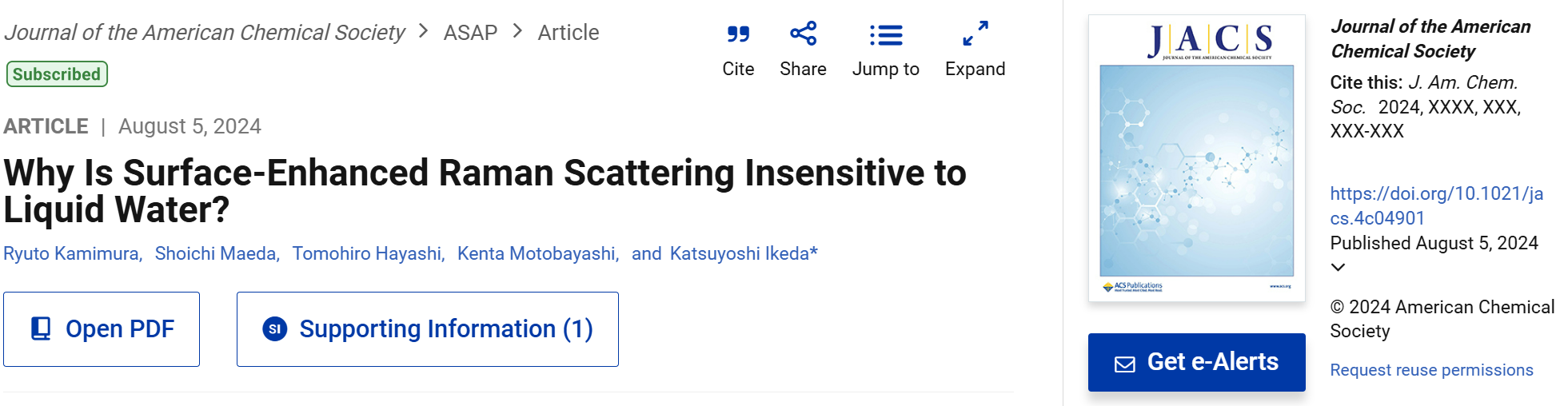Click the © 2024 American Chemical Society text

(x=1442, y=319)
